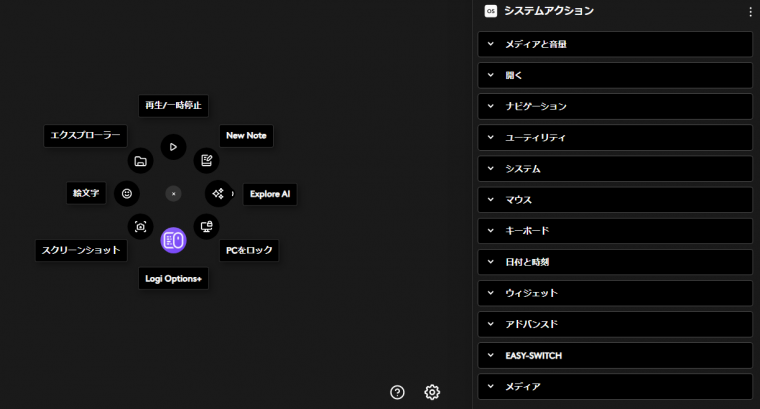Select the screenshot icon in the ring
The width and height of the screenshot is (760, 409).
140,226
